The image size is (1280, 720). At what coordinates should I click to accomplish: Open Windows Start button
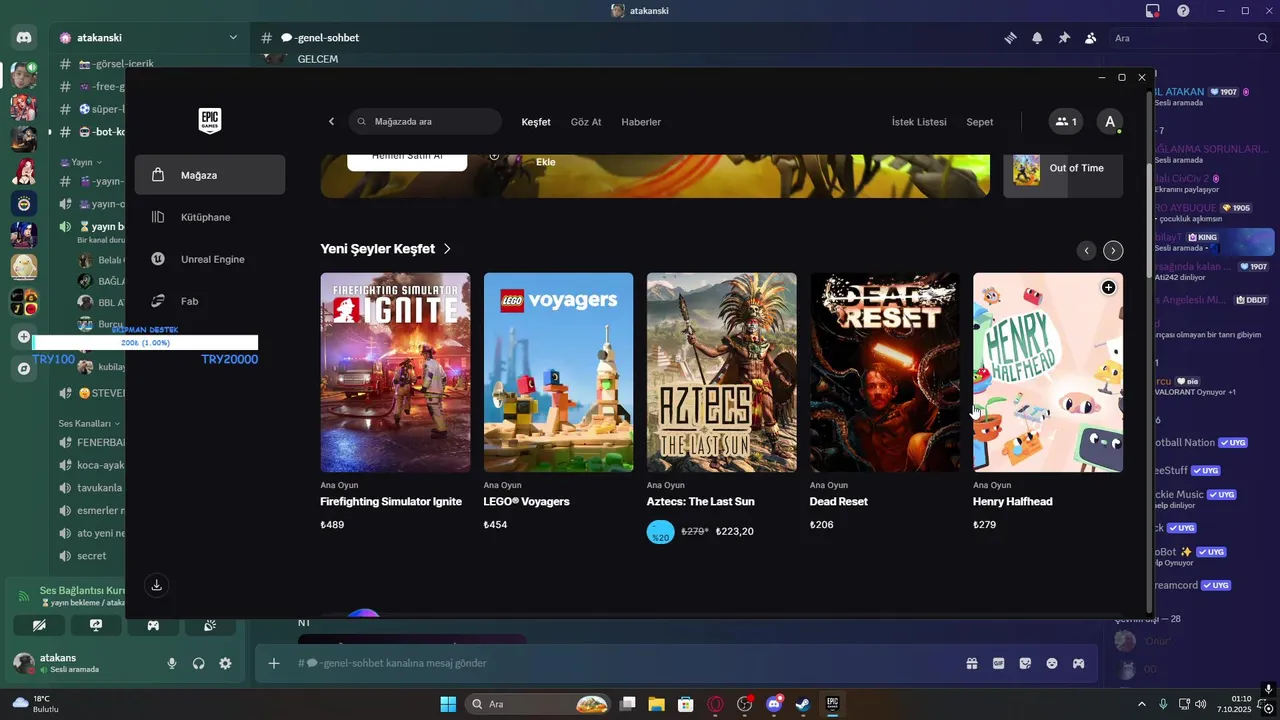click(x=447, y=704)
